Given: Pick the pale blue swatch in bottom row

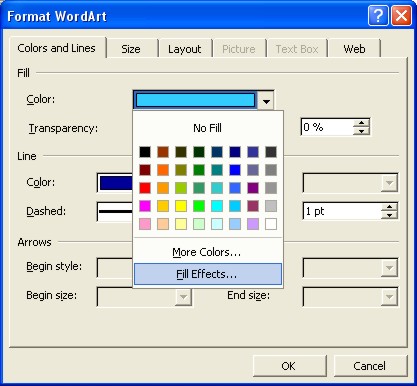Looking at the screenshot, I should tap(235, 224).
